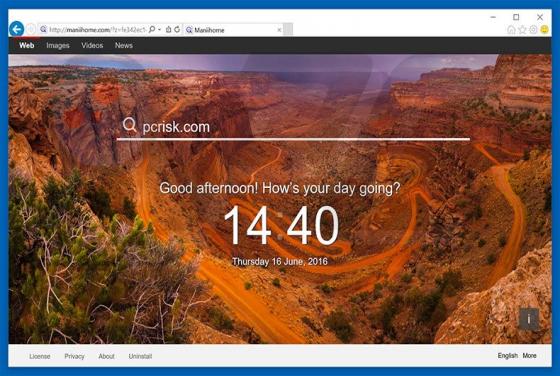
Task: Open the info button over the wallpaper
Action: [x=529, y=319]
